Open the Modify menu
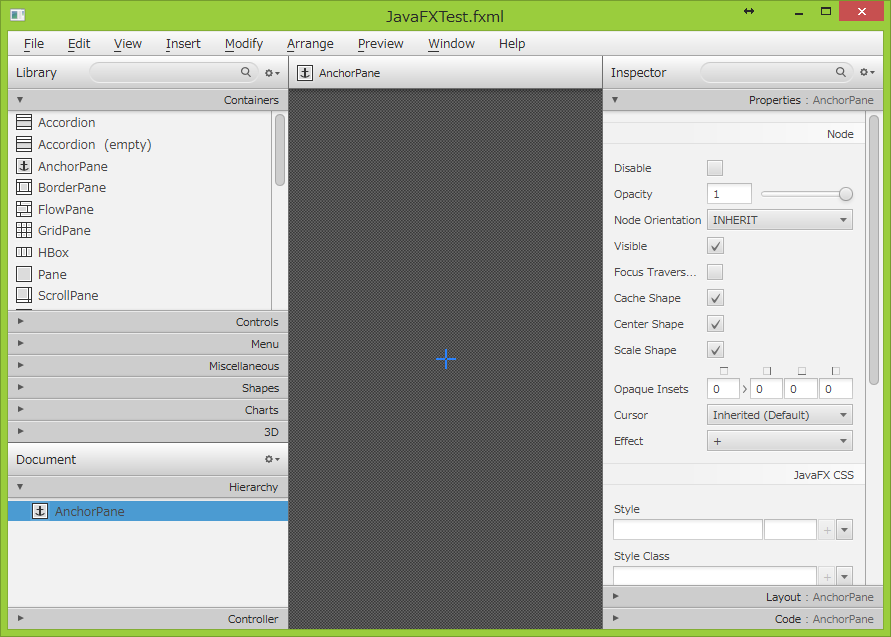Image resolution: width=891 pixels, height=637 pixels. tap(244, 43)
